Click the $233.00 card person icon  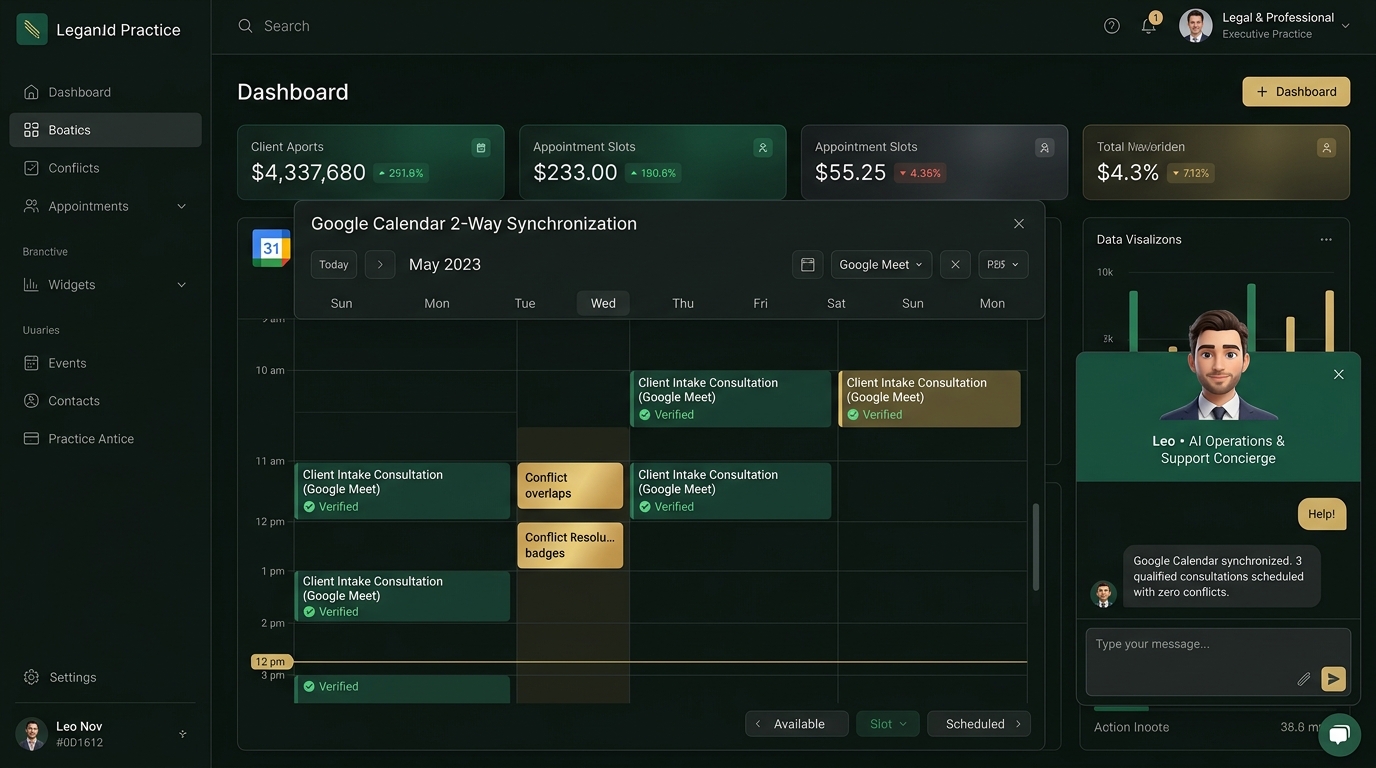click(763, 148)
